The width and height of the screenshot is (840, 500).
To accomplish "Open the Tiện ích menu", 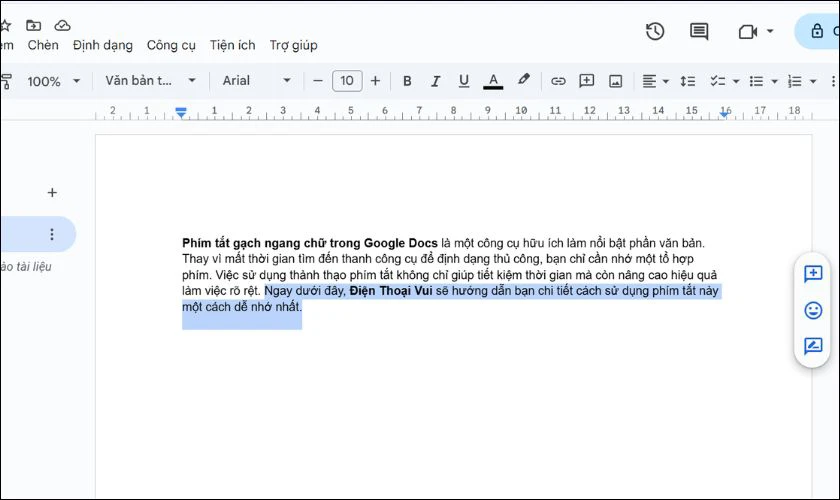I will coord(232,46).
